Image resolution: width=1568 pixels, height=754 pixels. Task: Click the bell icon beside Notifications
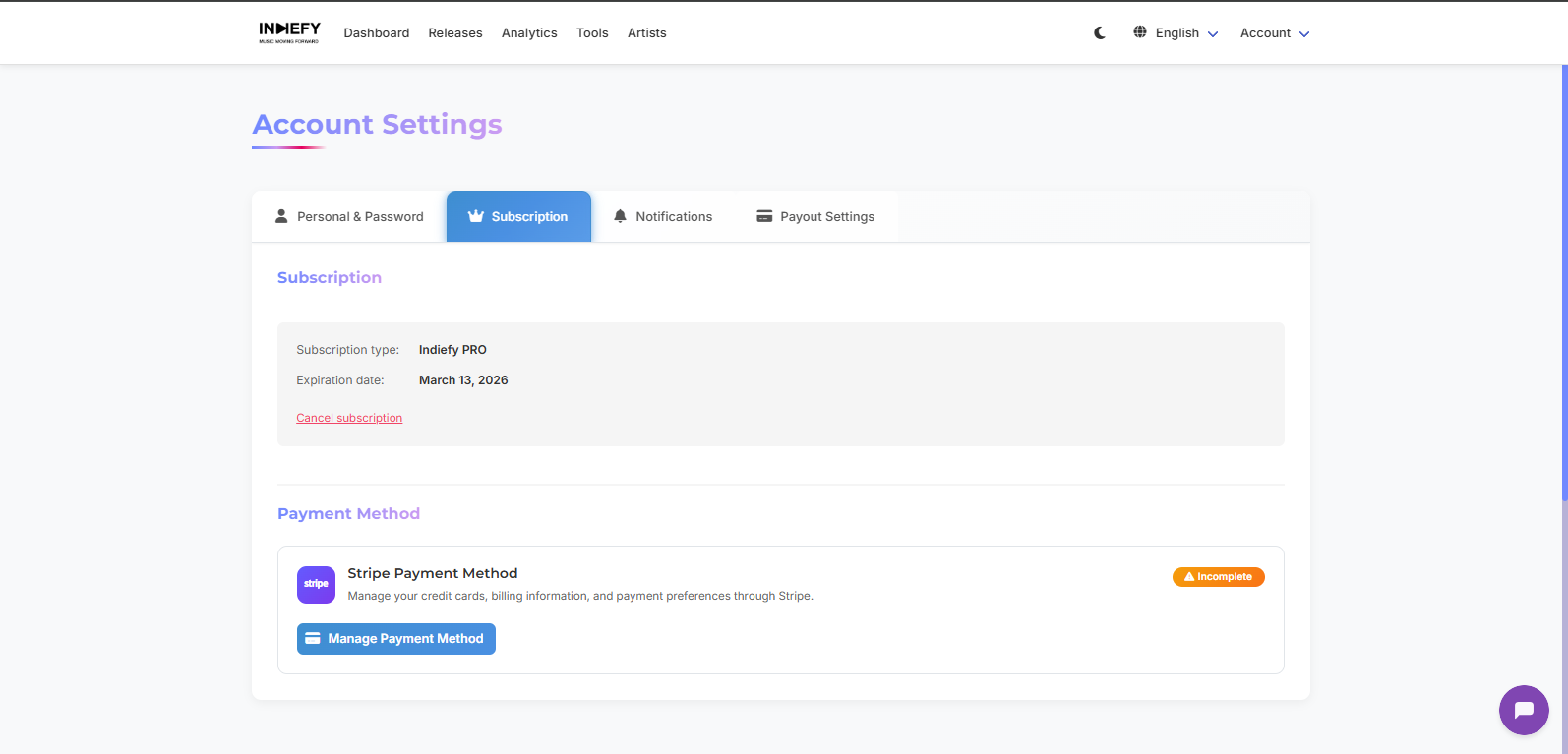point(620,216)
